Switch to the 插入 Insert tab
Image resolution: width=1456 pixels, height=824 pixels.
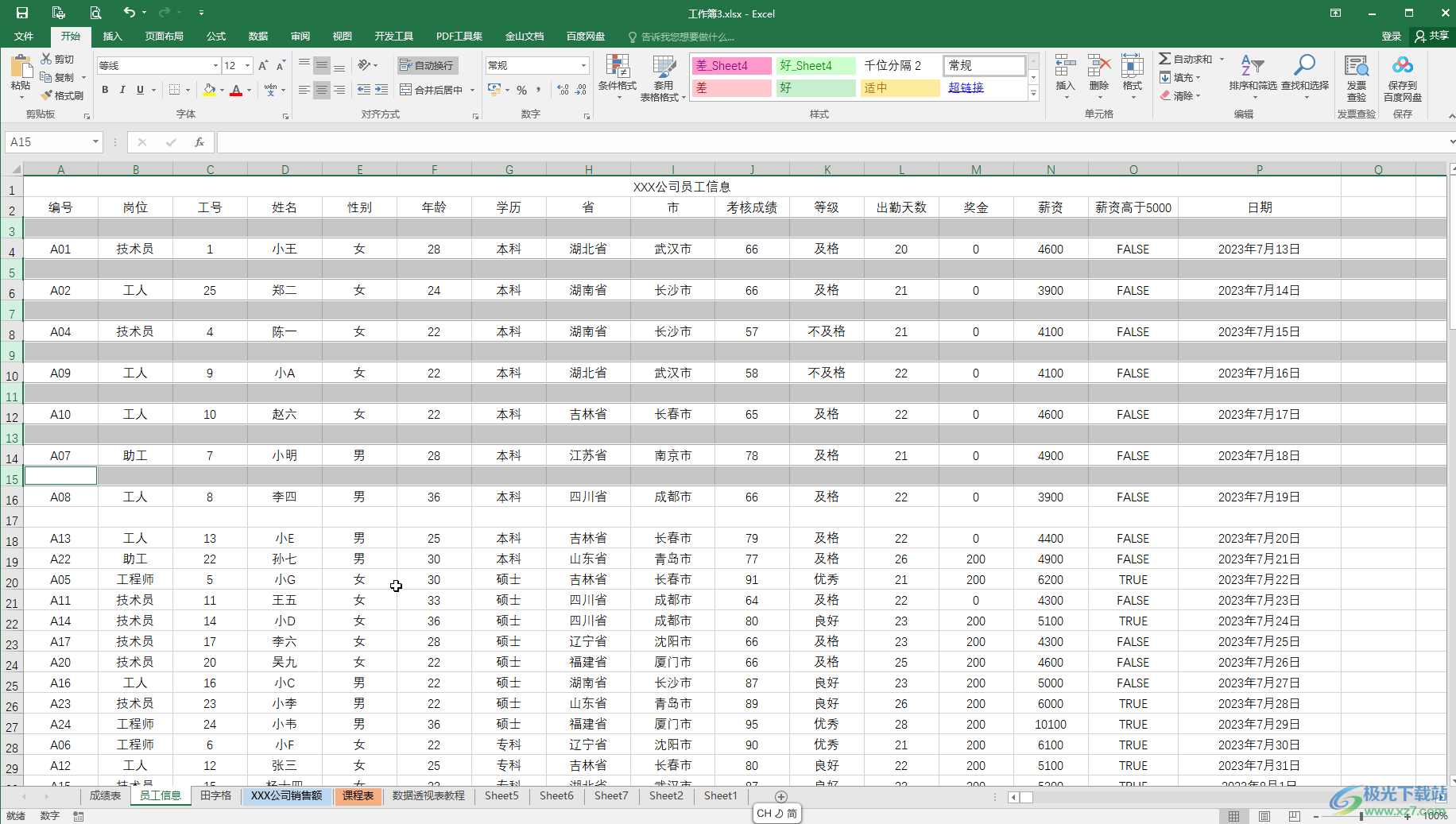click(x=112, y=37)
